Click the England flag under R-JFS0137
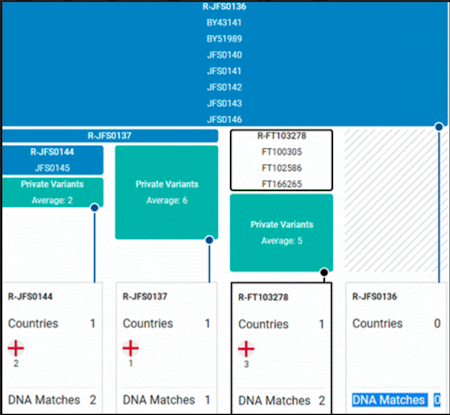 130,348
